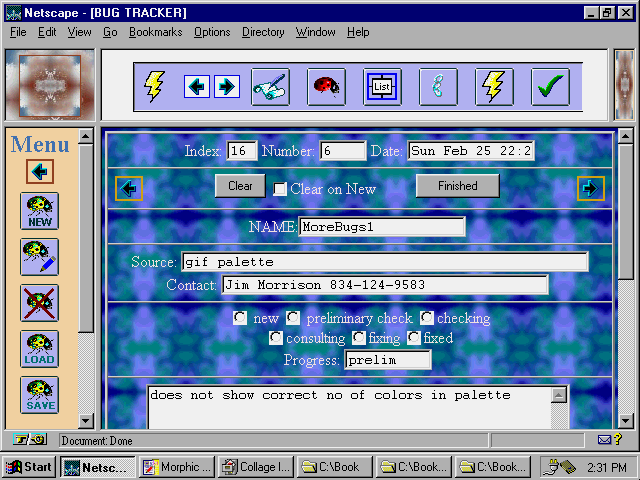Image resolution: width=640 pixels, height=480 pixels.
Task: Switch to Morphic taskbar window
Action: [177, 467]
